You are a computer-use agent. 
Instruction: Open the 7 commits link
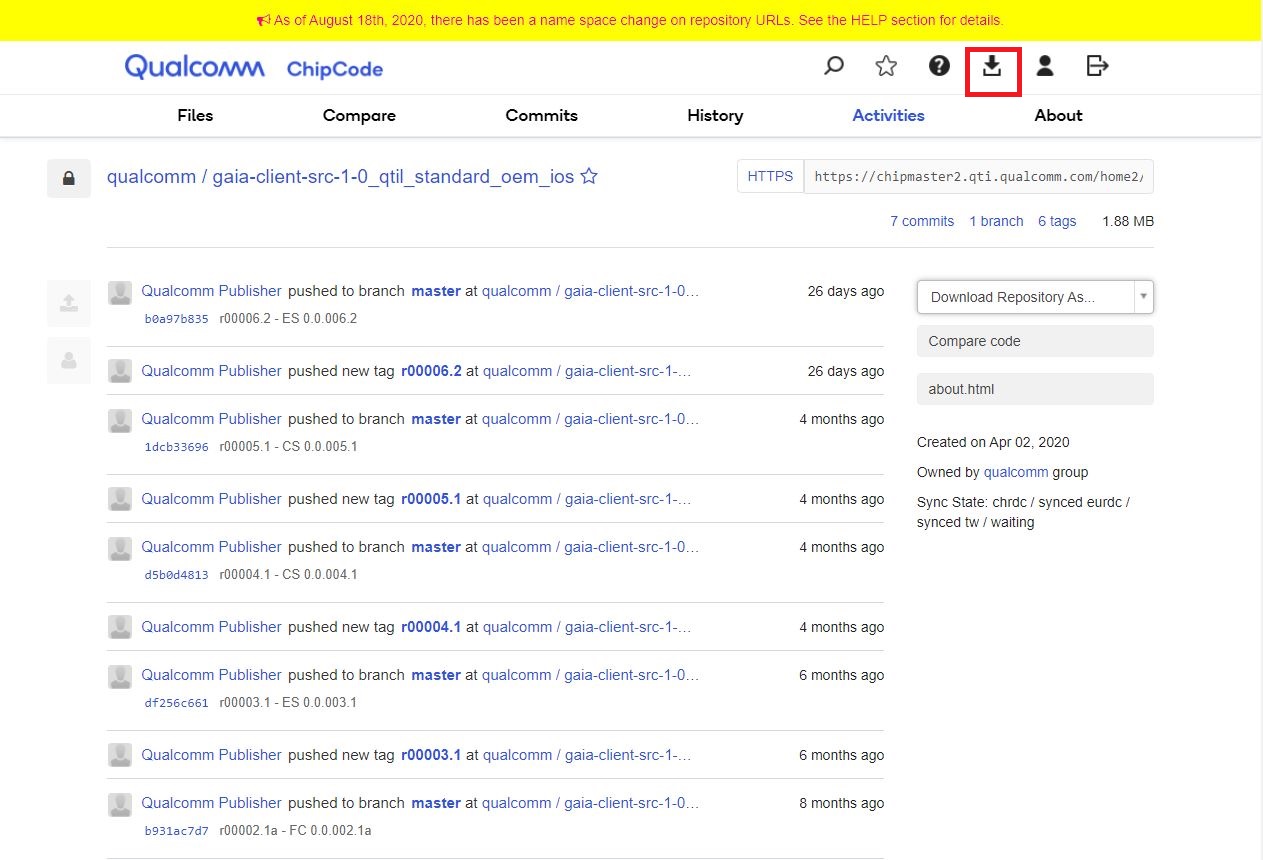pyautogui.click(x=922, y=221)
